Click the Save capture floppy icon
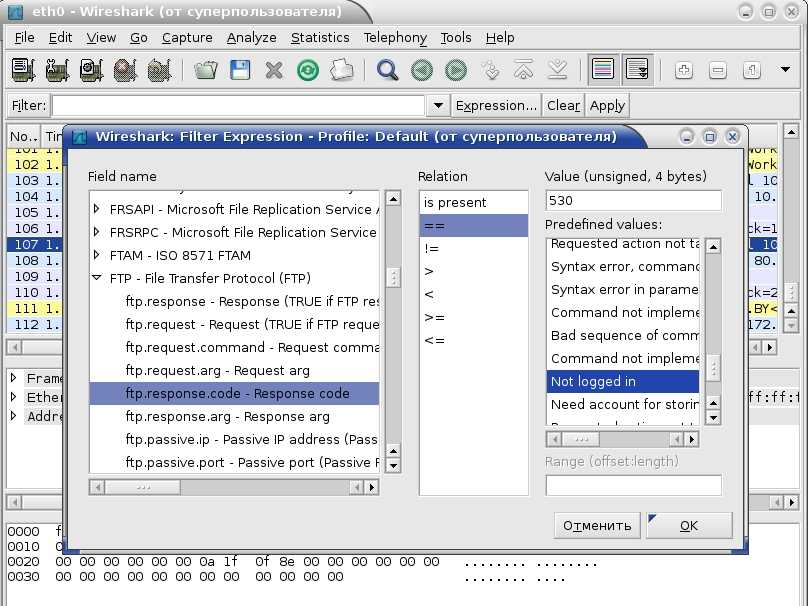This screenshot has height=606, width=808. (240, 70)
